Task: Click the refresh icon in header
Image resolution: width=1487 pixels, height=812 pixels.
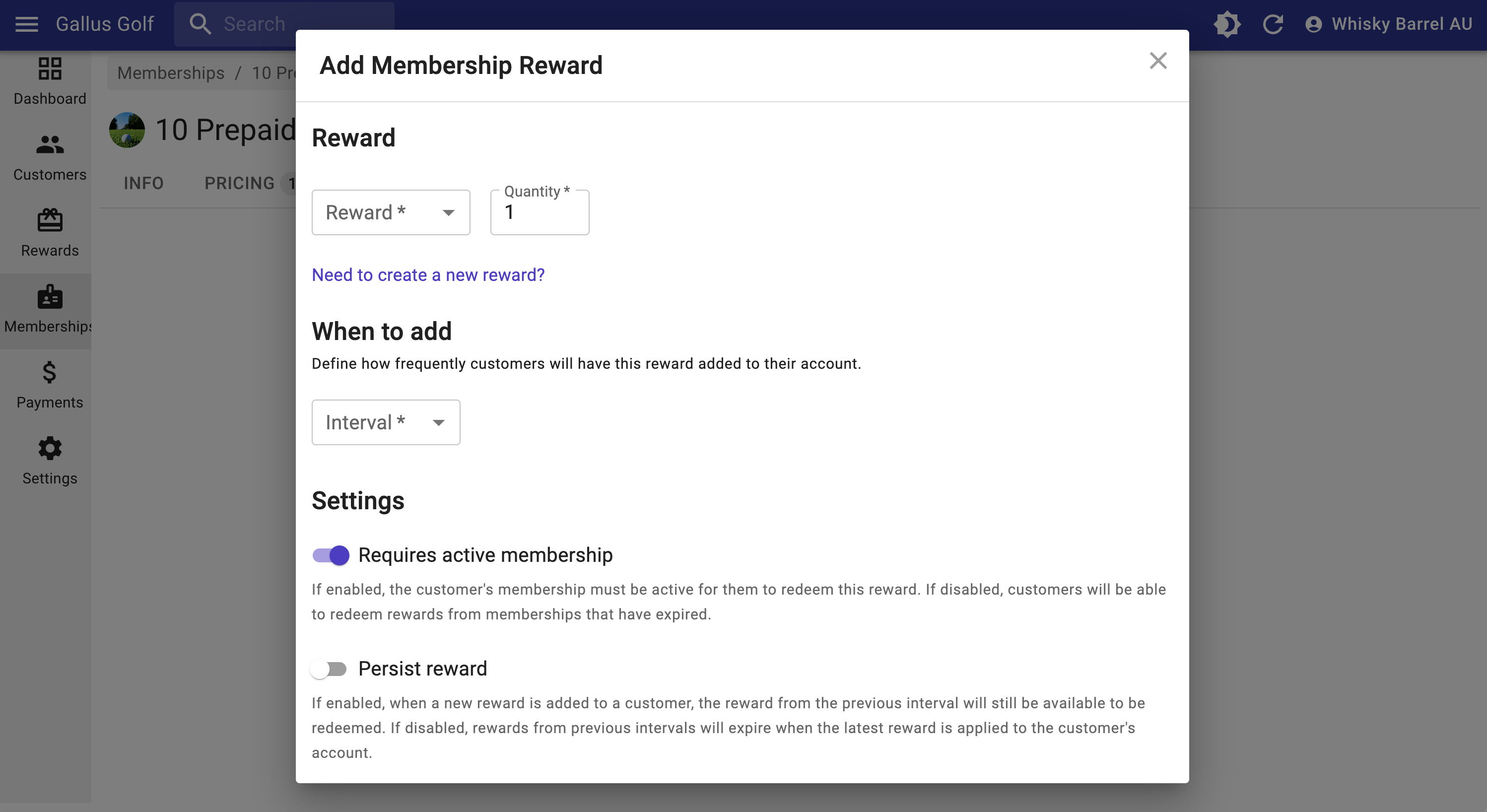Action: [x=1272, y=24]
